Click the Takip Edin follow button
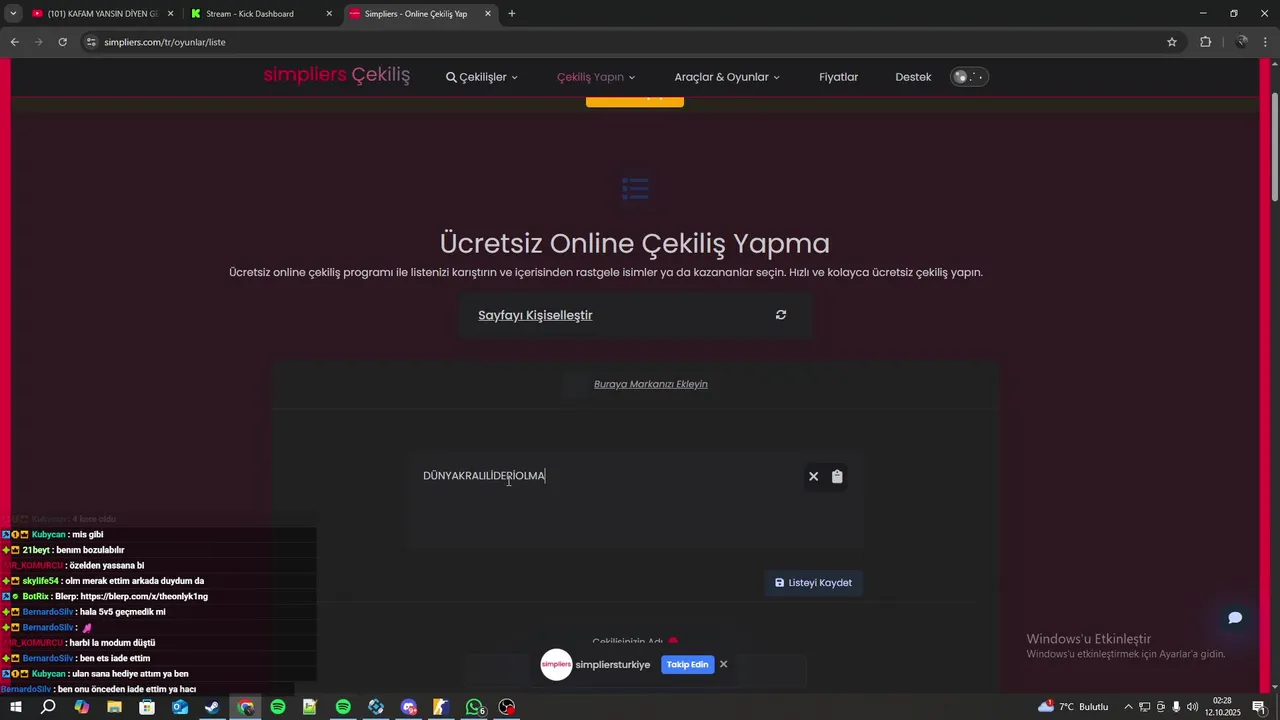The height and width of the screenshot is (720, 1280). point(687,665)
